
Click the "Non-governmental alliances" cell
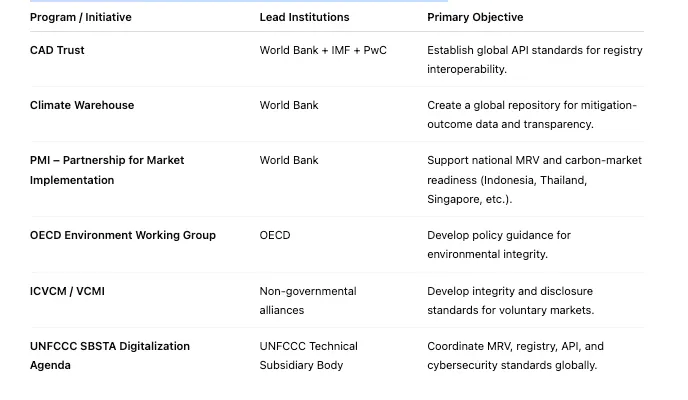click(x=307, y=300)
